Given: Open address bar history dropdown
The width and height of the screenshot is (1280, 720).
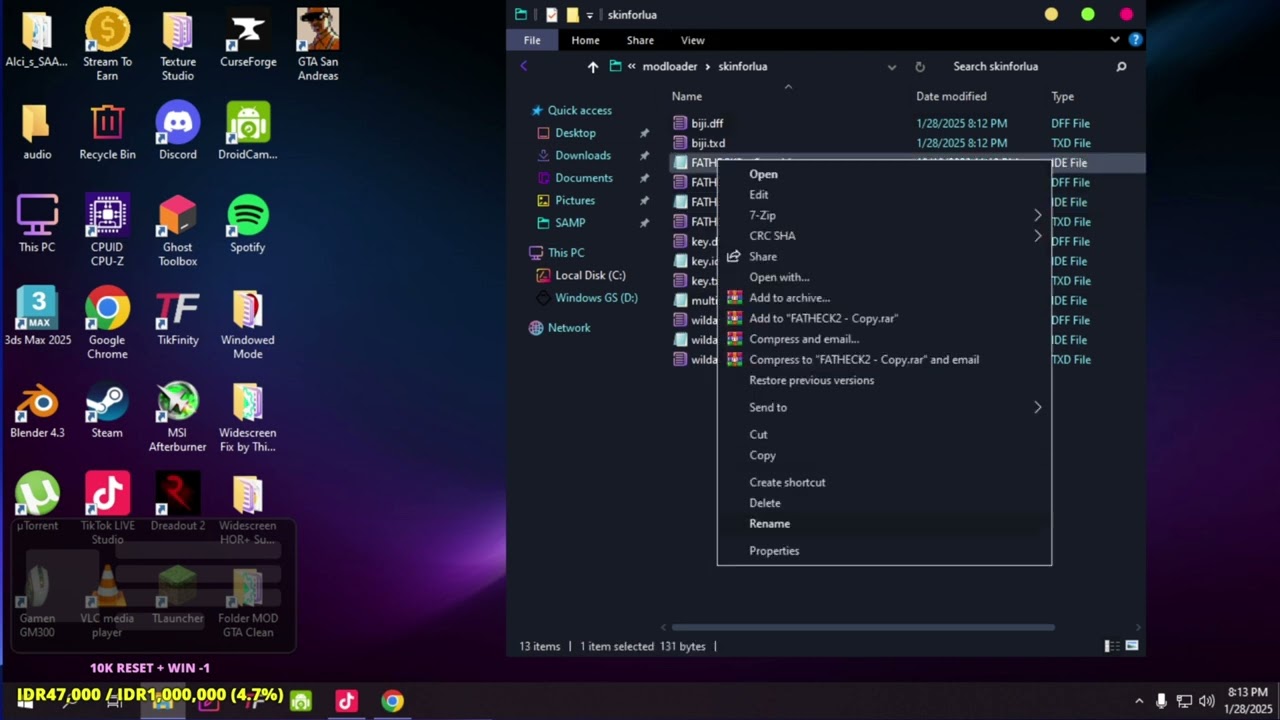Looking at the screenshot, I should click(891, 67).
